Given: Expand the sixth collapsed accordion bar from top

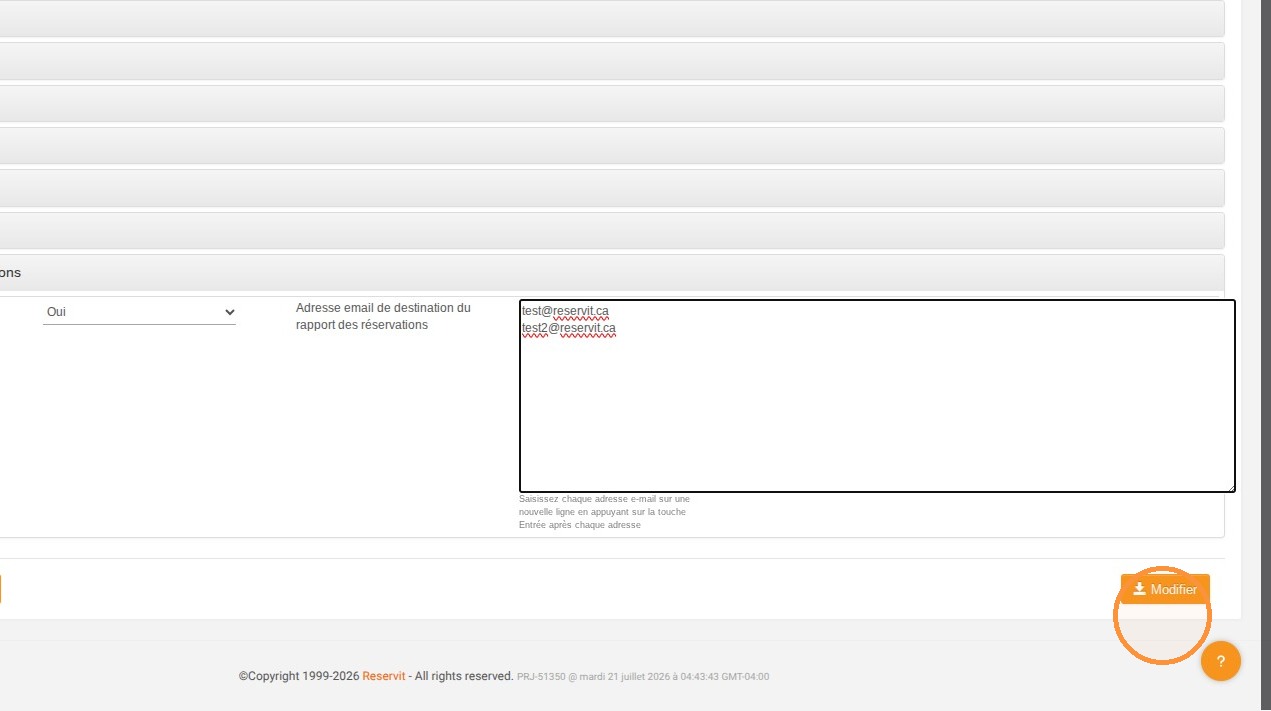Looking at the screenshot, I should (612, 230).
